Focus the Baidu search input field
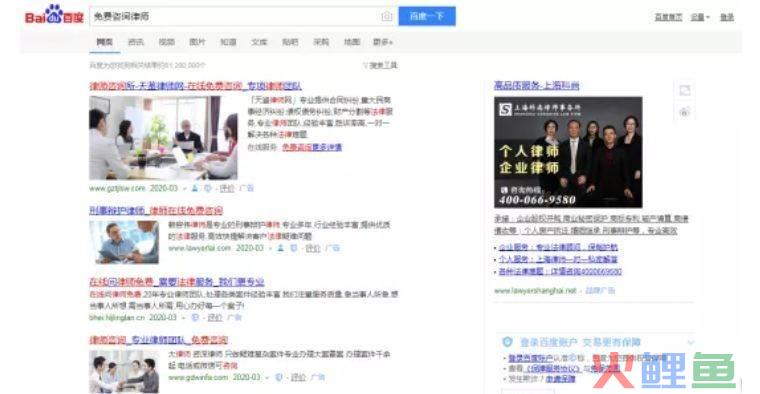 (235, 16)
